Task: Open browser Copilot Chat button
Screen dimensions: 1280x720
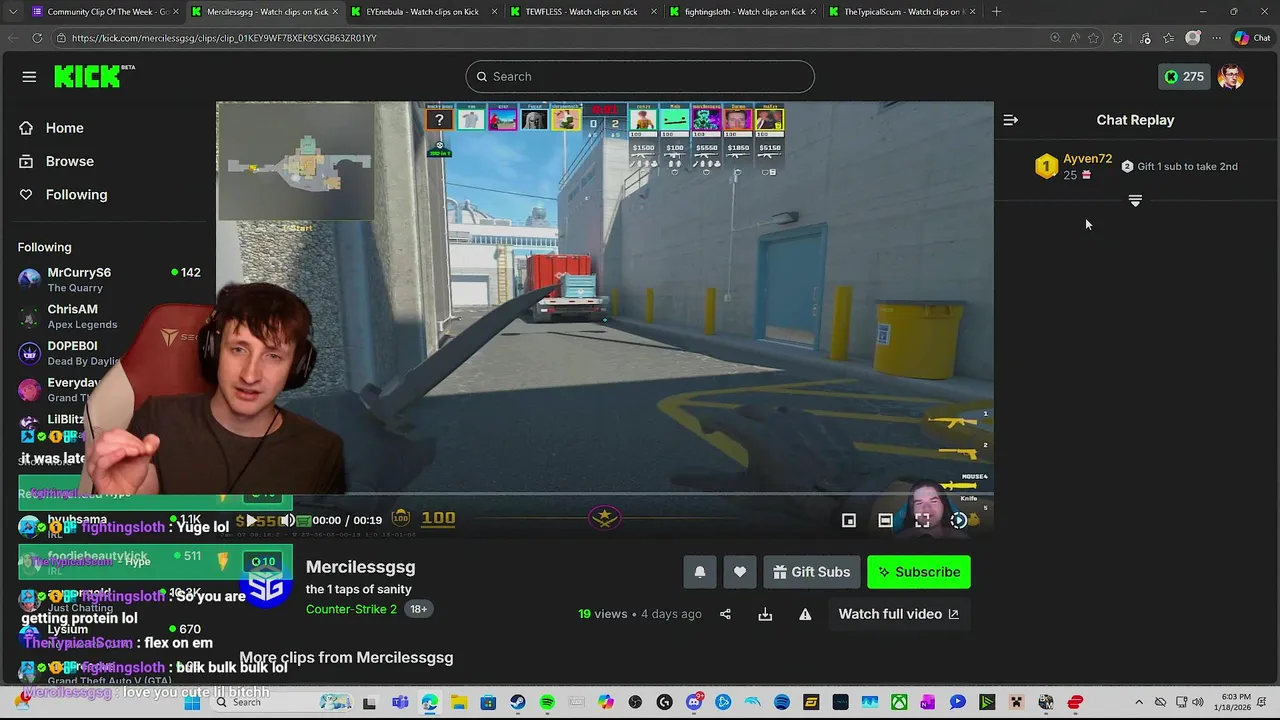Action: click(x=1252, y=38)
